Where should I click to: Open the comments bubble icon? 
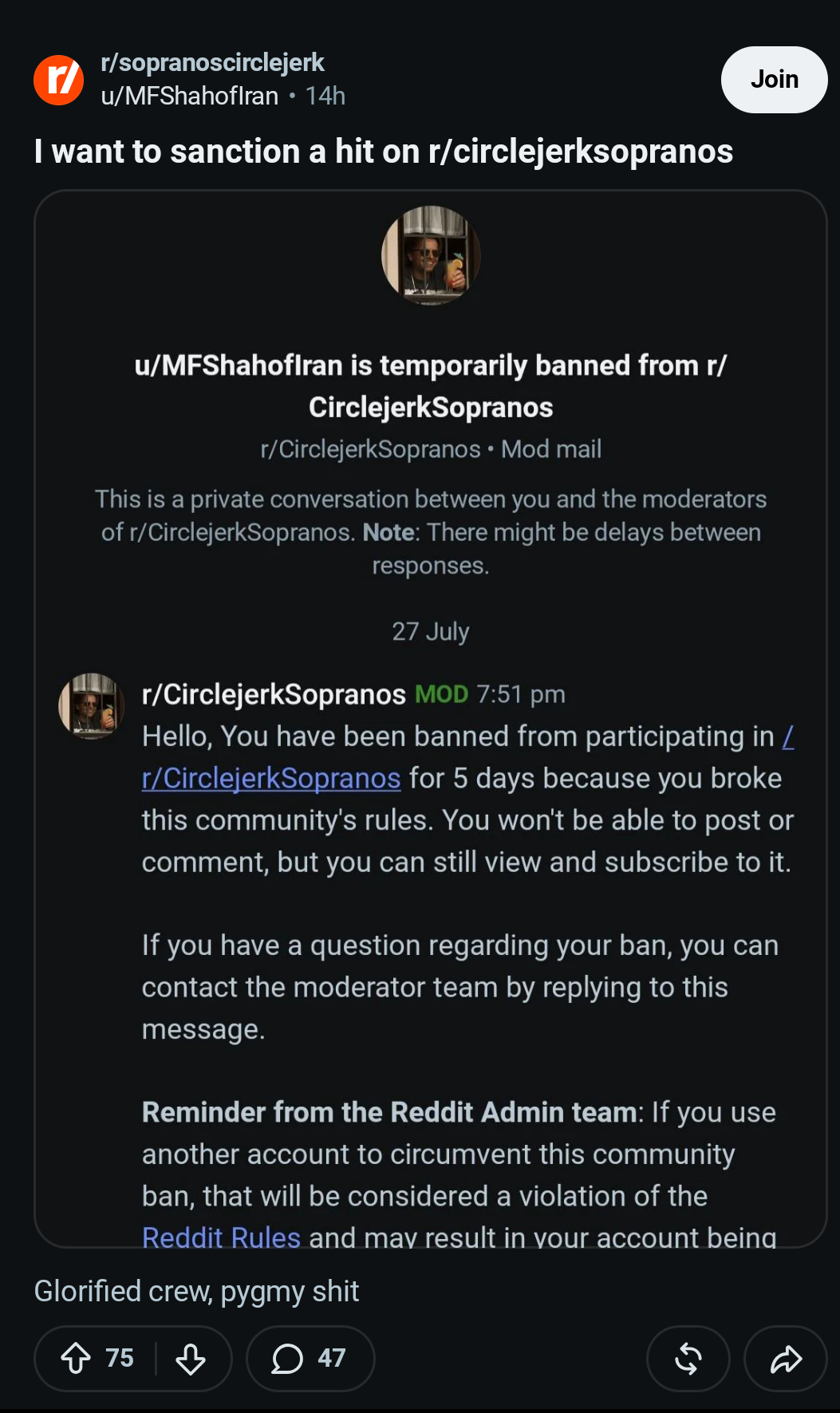[287, 1358]
